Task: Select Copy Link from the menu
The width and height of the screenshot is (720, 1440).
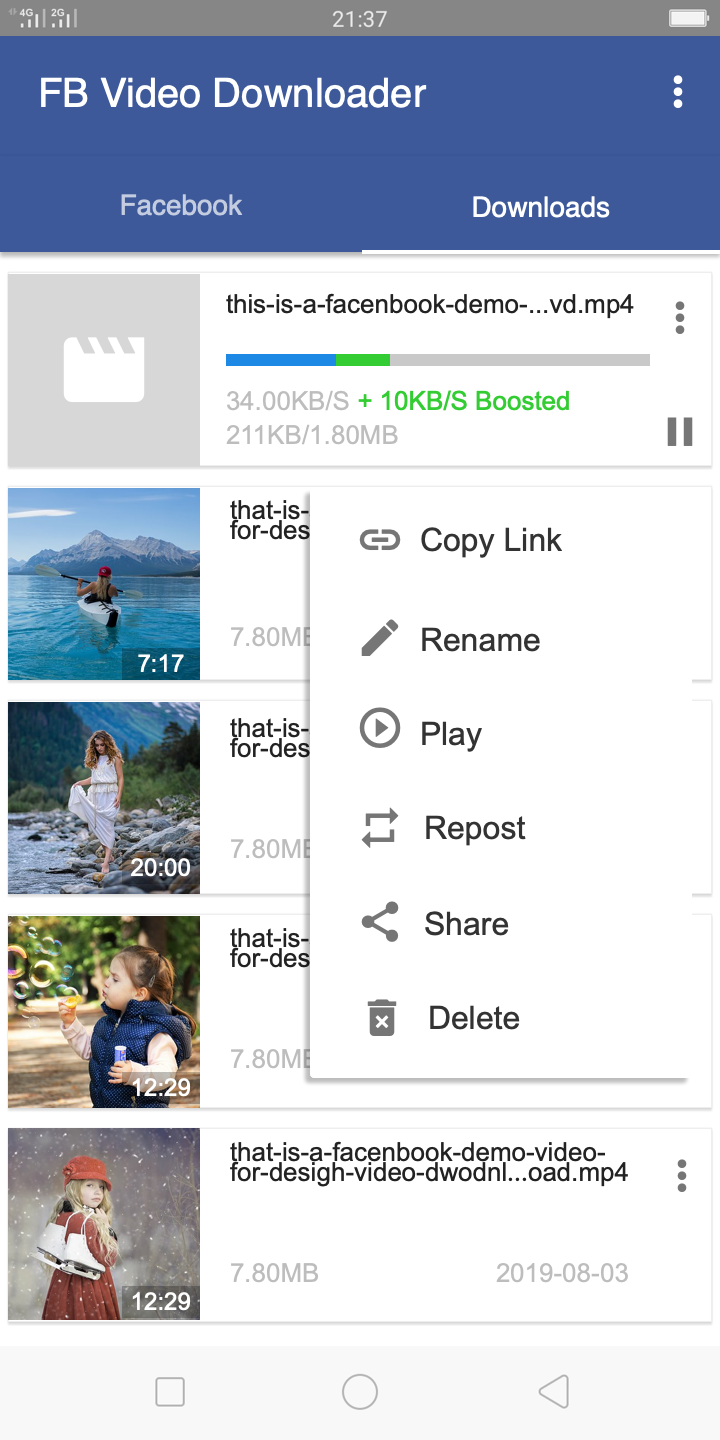Action: point(491,540)
